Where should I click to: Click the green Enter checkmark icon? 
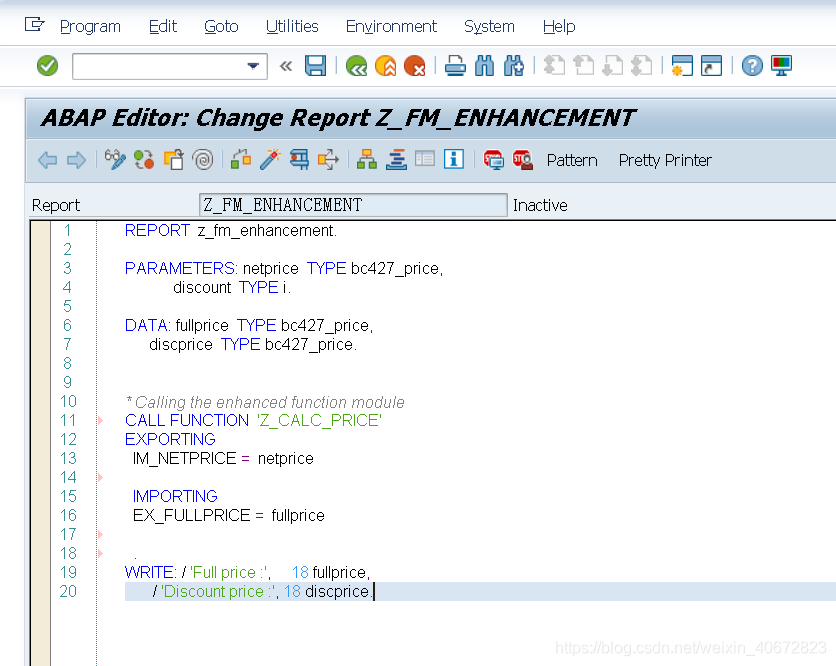(47, 66)
